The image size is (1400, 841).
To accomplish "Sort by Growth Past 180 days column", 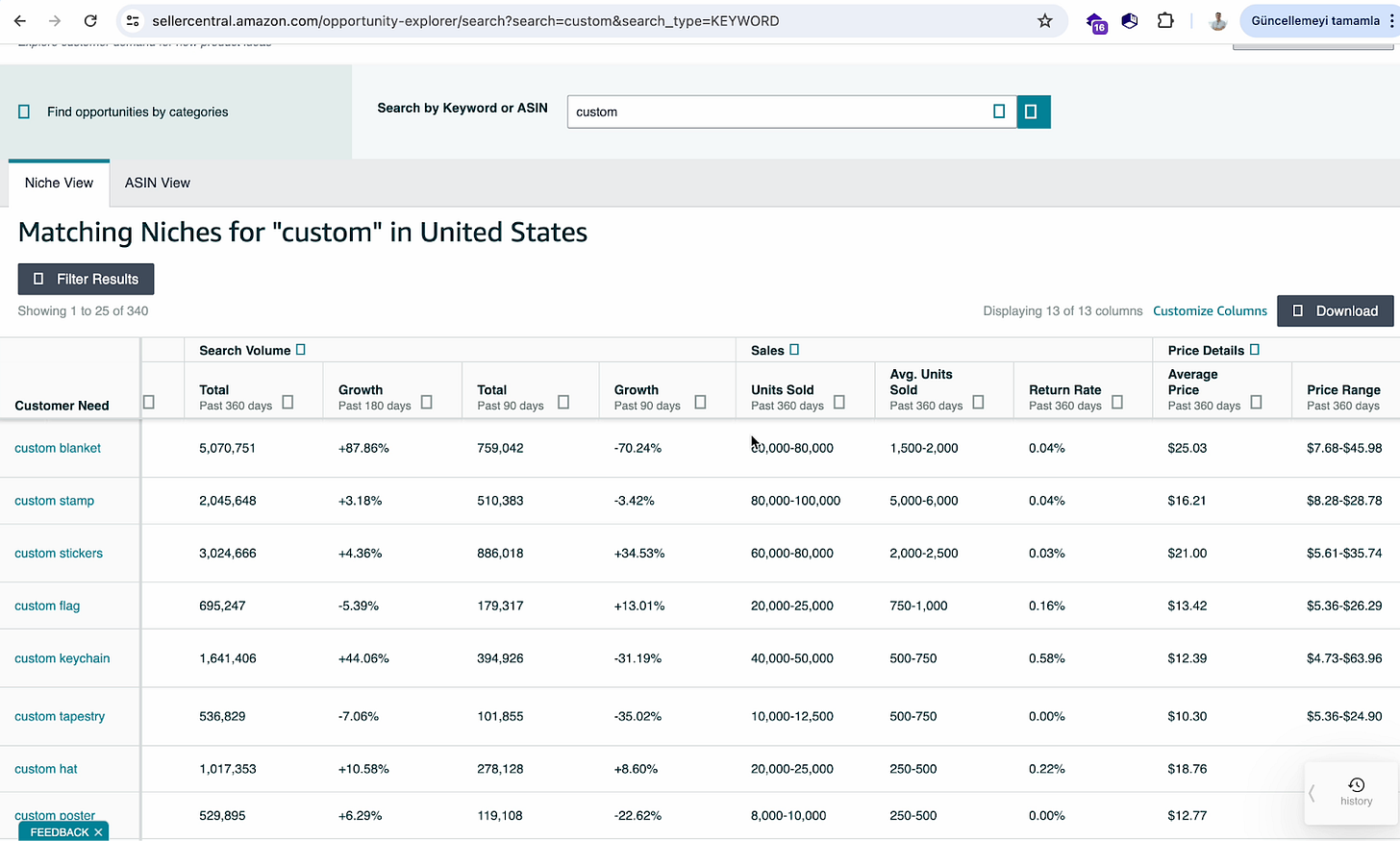I will click(427, 403).
